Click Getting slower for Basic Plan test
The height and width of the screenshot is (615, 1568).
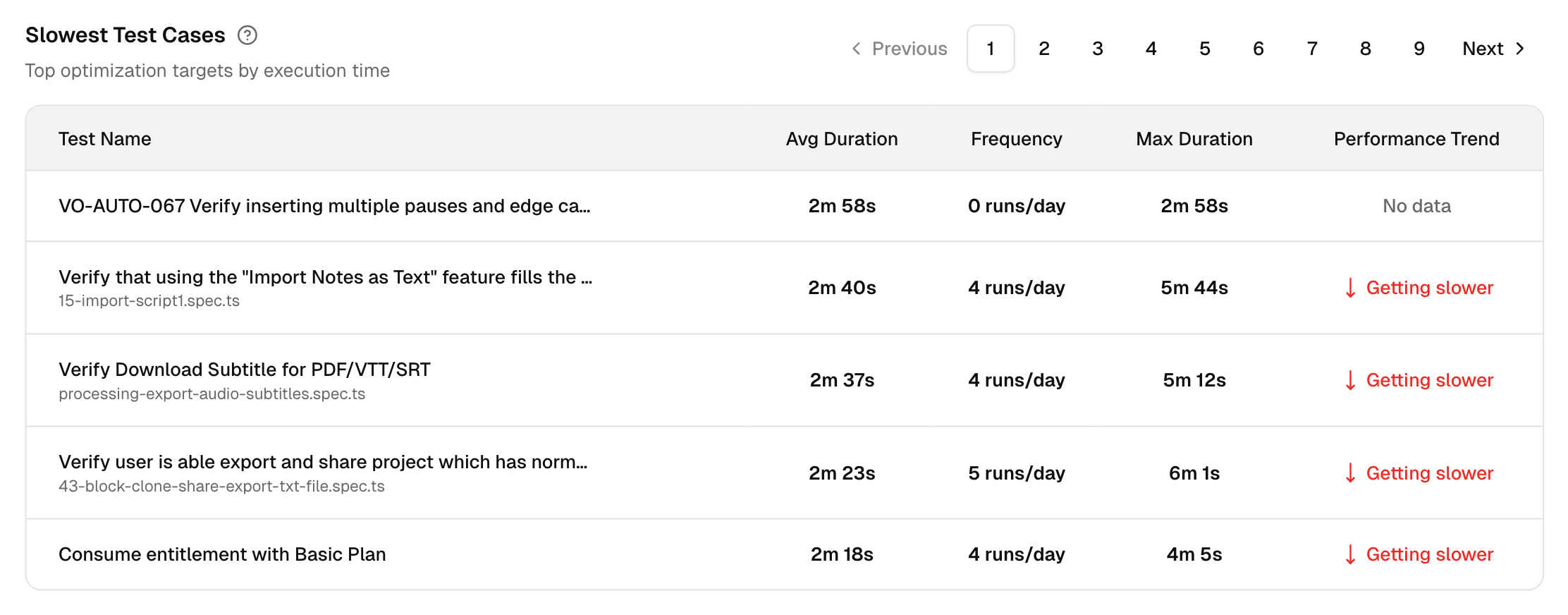pyautogui.click(x=1419, y=554)
